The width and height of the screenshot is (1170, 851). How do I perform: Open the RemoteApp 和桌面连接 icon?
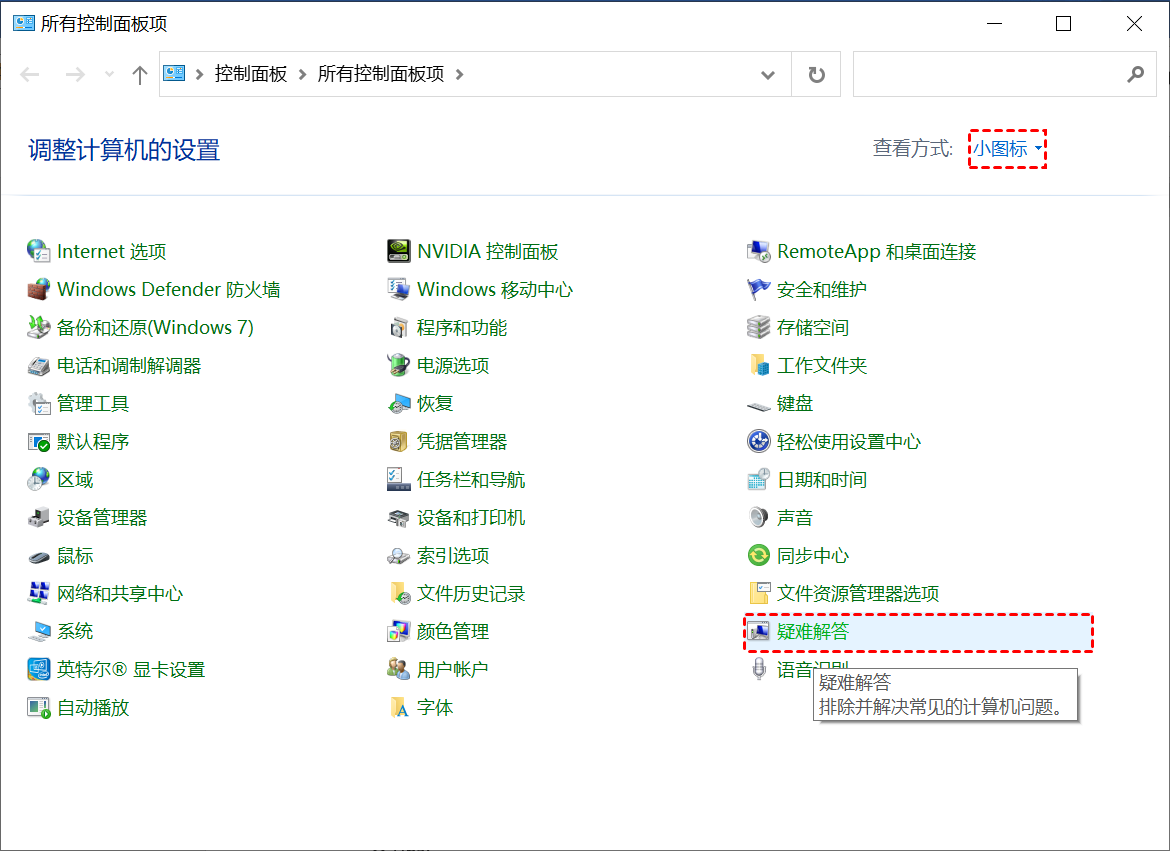point(759,252)
